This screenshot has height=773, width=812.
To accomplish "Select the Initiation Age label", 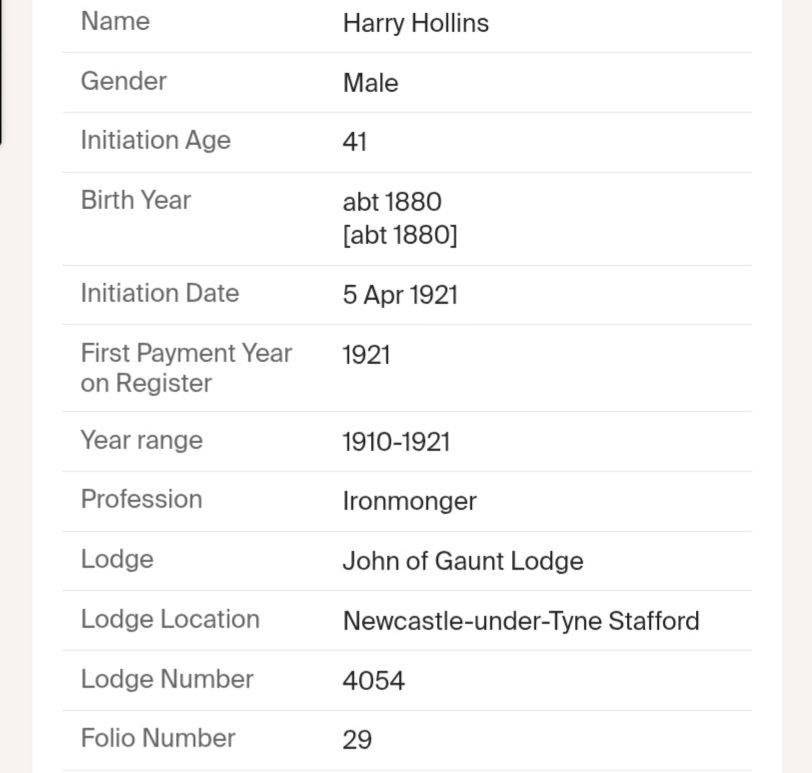I will click(x=156, y=140).
